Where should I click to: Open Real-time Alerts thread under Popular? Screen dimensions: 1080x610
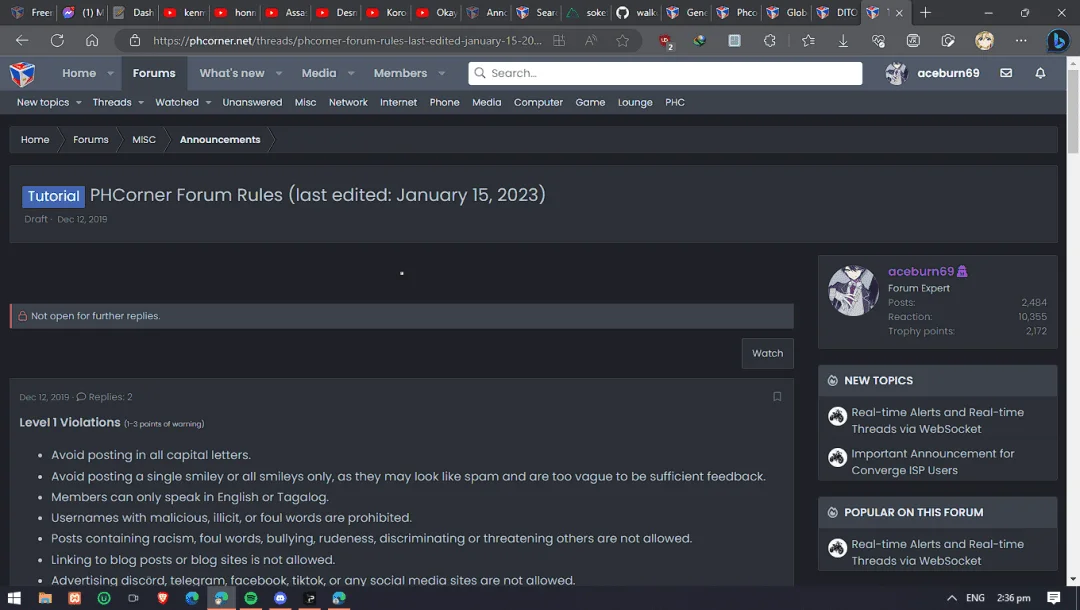tap(937, 552)
